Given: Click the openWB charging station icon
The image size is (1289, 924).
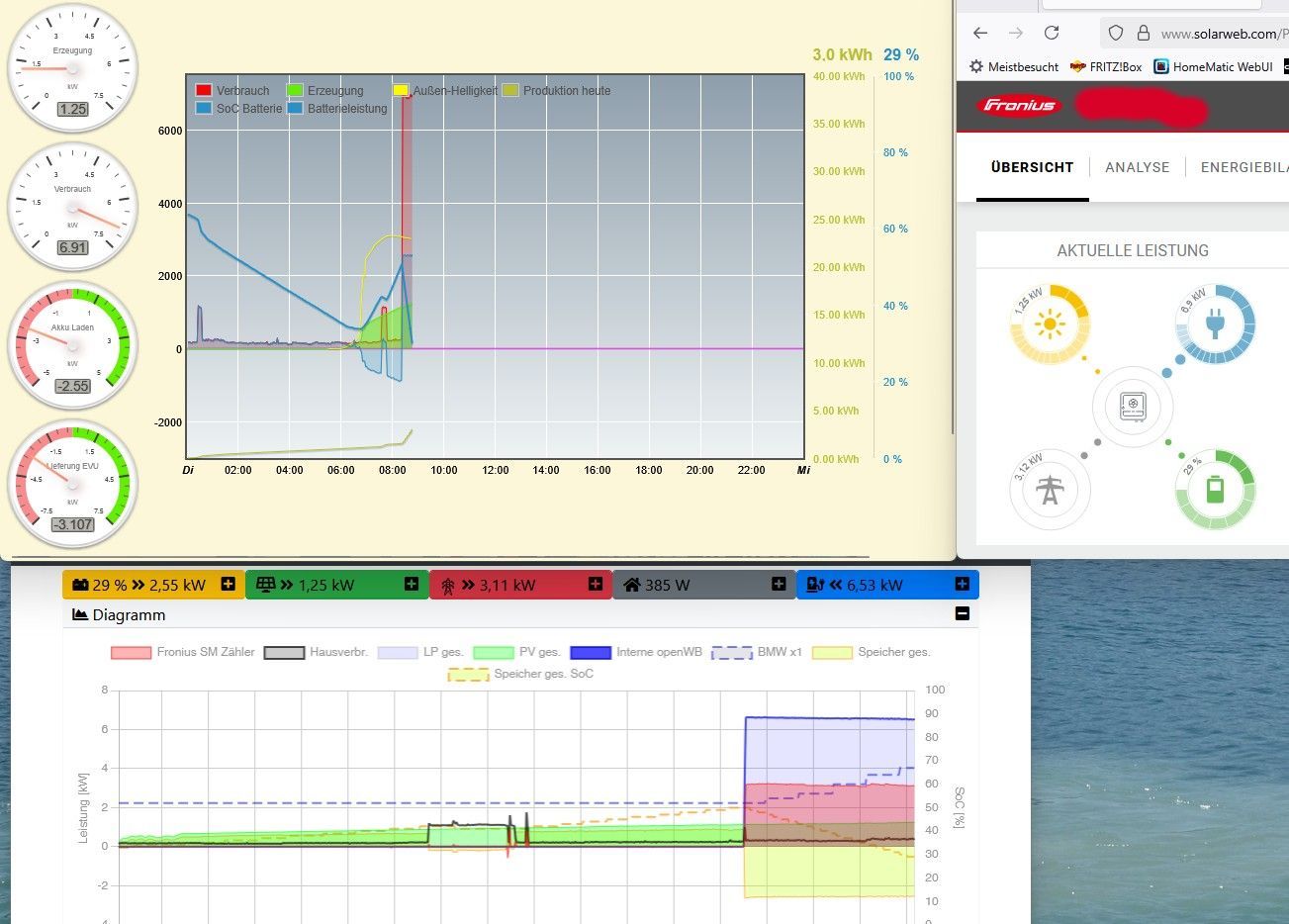Looking at the screenshot, I should (815, 585).
